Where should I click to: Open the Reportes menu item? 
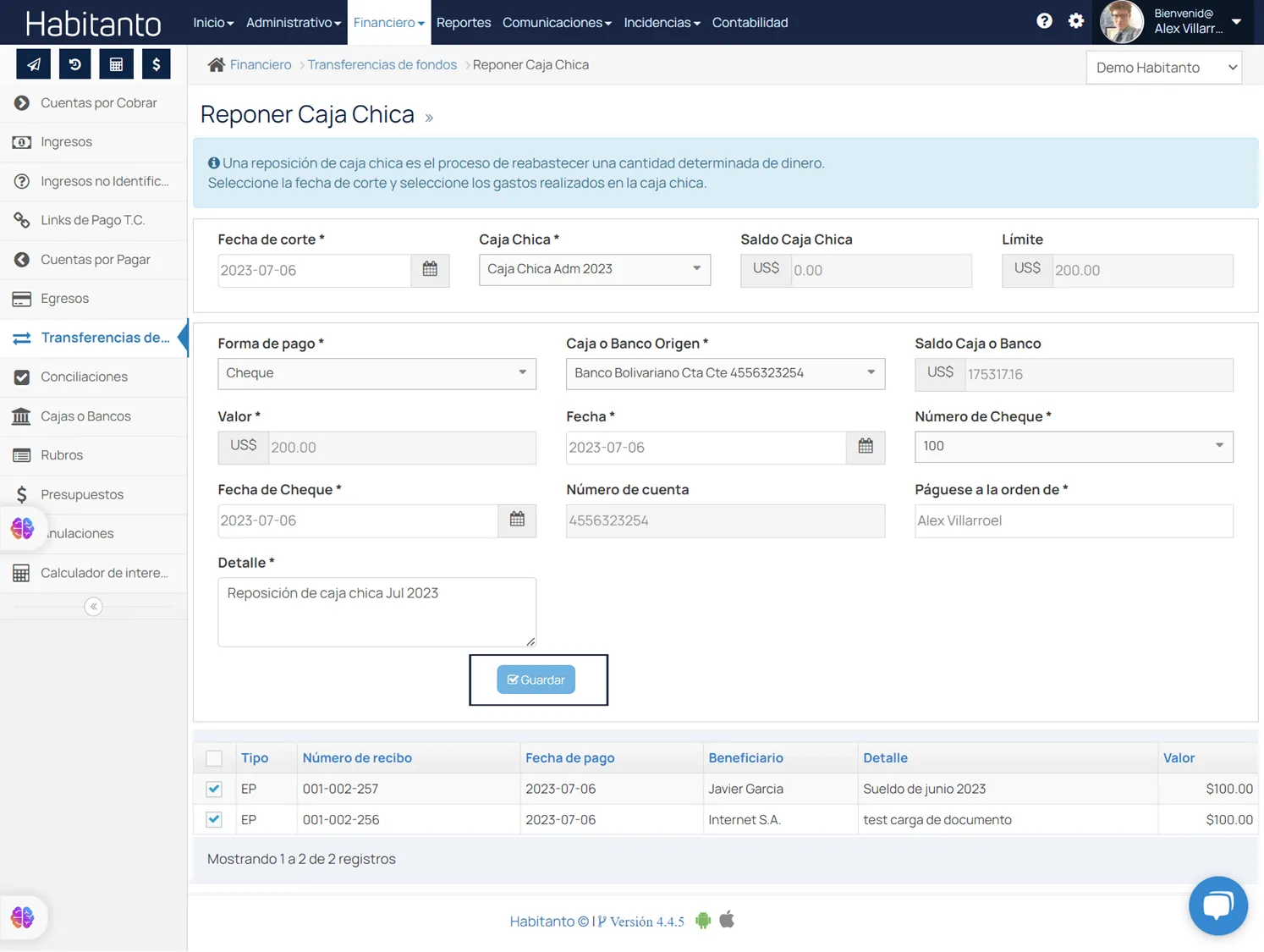[463, 23]
